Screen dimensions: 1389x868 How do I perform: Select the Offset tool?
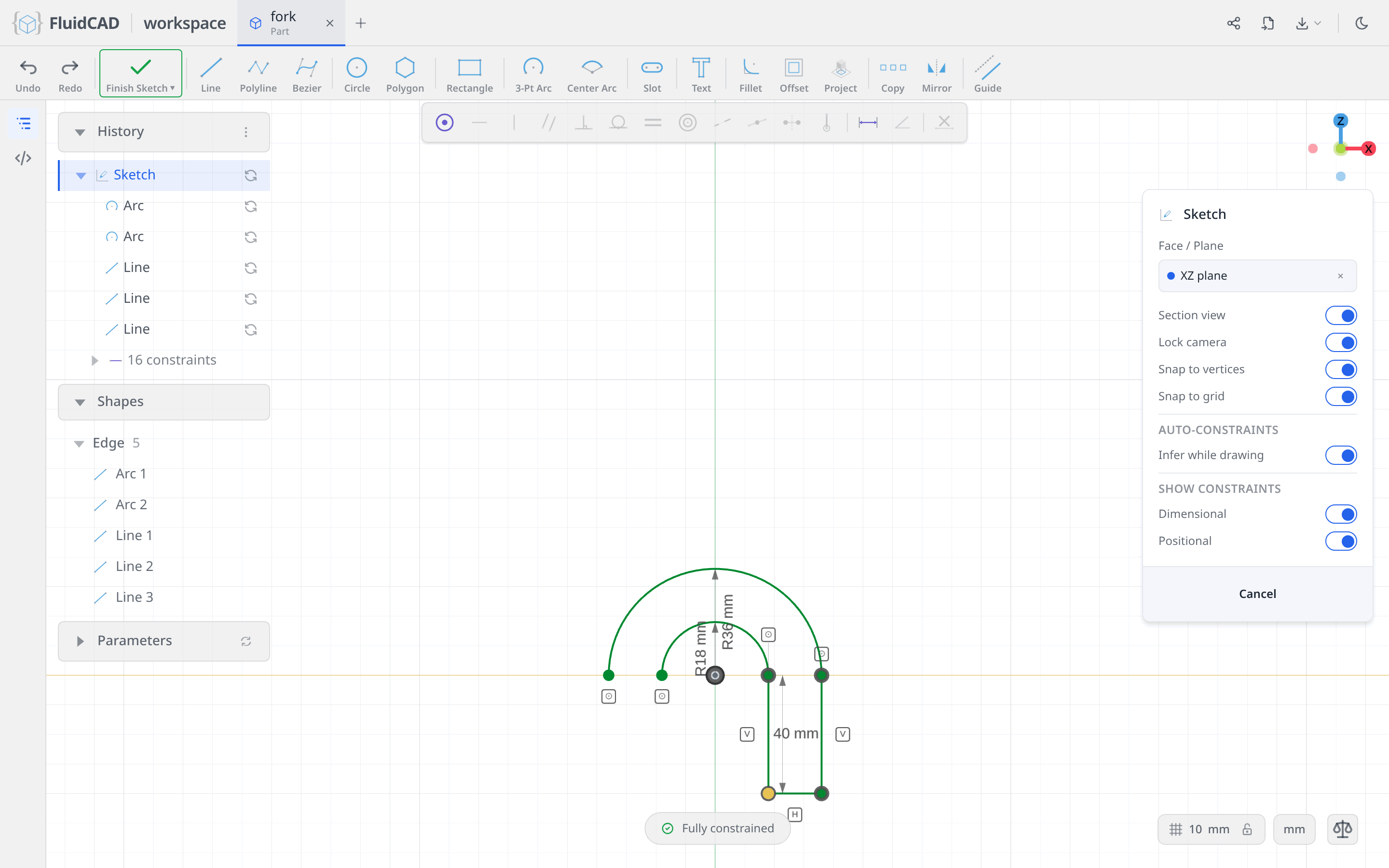coord(794,74)
